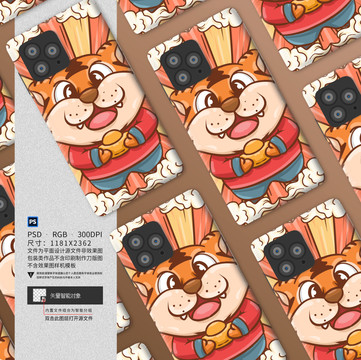Click the "RGB" color mode label
The image size is (361, 360).
[60, 235]
